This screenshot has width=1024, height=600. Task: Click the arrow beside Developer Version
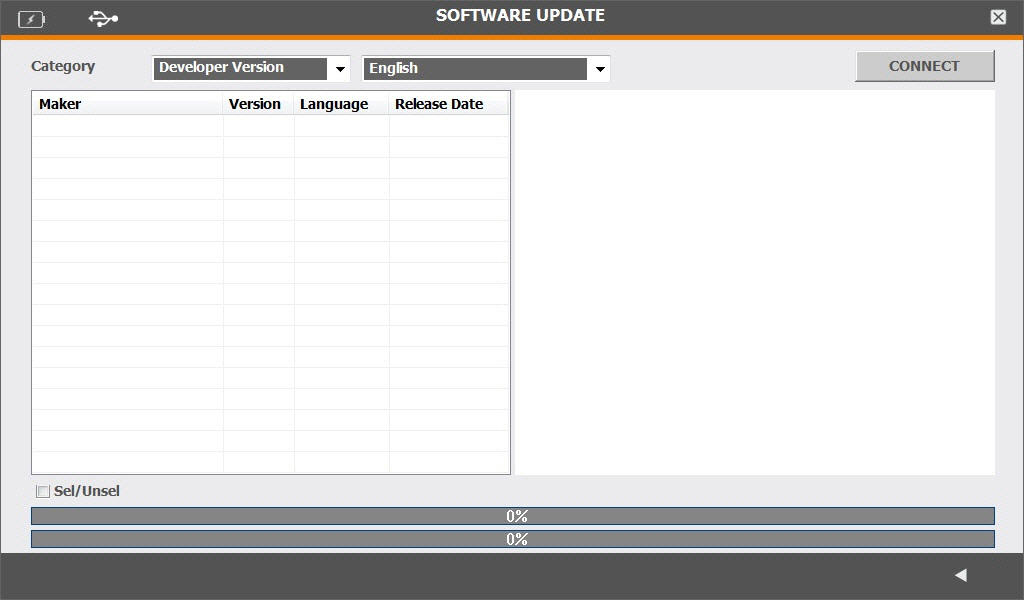point(340,69)
